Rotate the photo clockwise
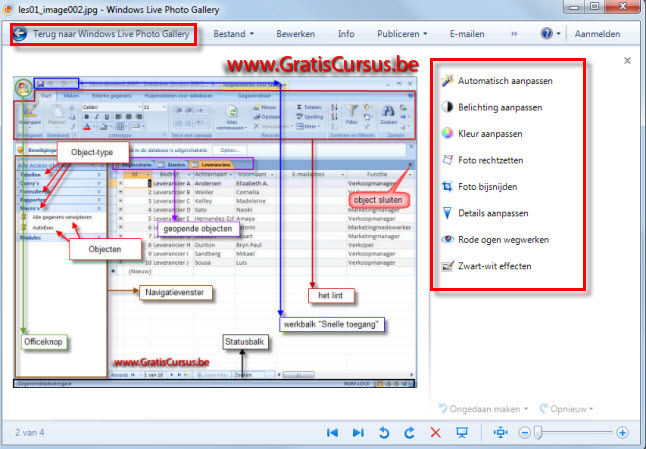This screenshot has height=449, width=646. 409,432
